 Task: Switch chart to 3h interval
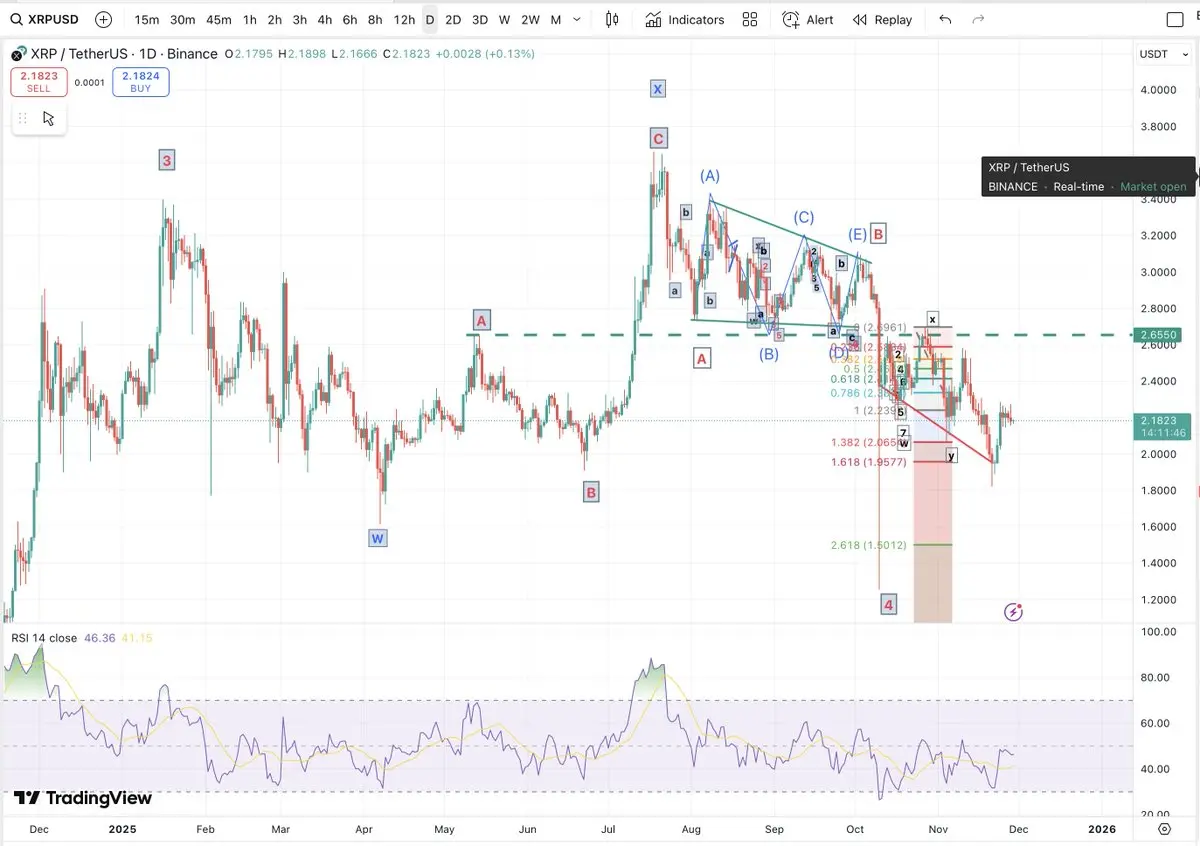coord(300,19)
